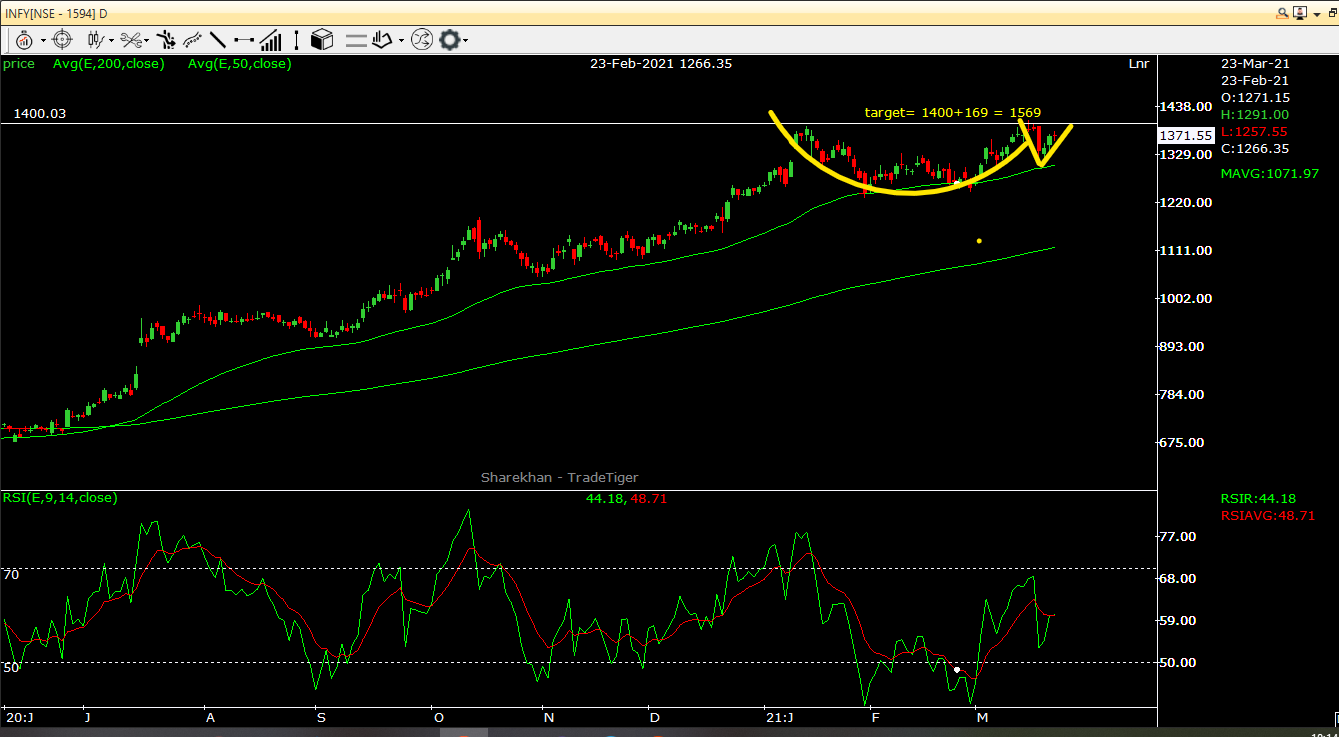Click the 'price' legend label
This screenshot has width=1339, height=737.
[x=19, y=64]
